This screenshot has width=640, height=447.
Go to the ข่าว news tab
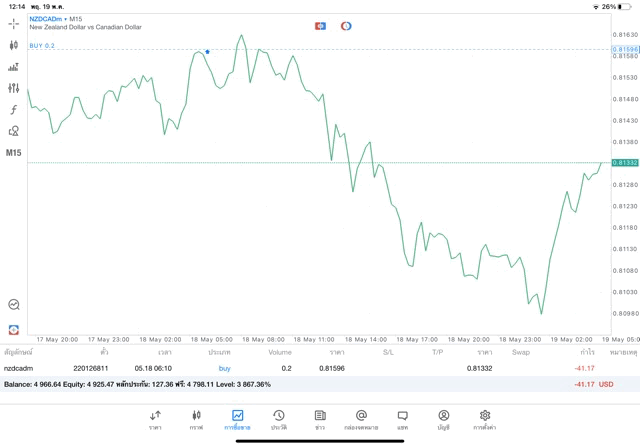click(319, 420)
